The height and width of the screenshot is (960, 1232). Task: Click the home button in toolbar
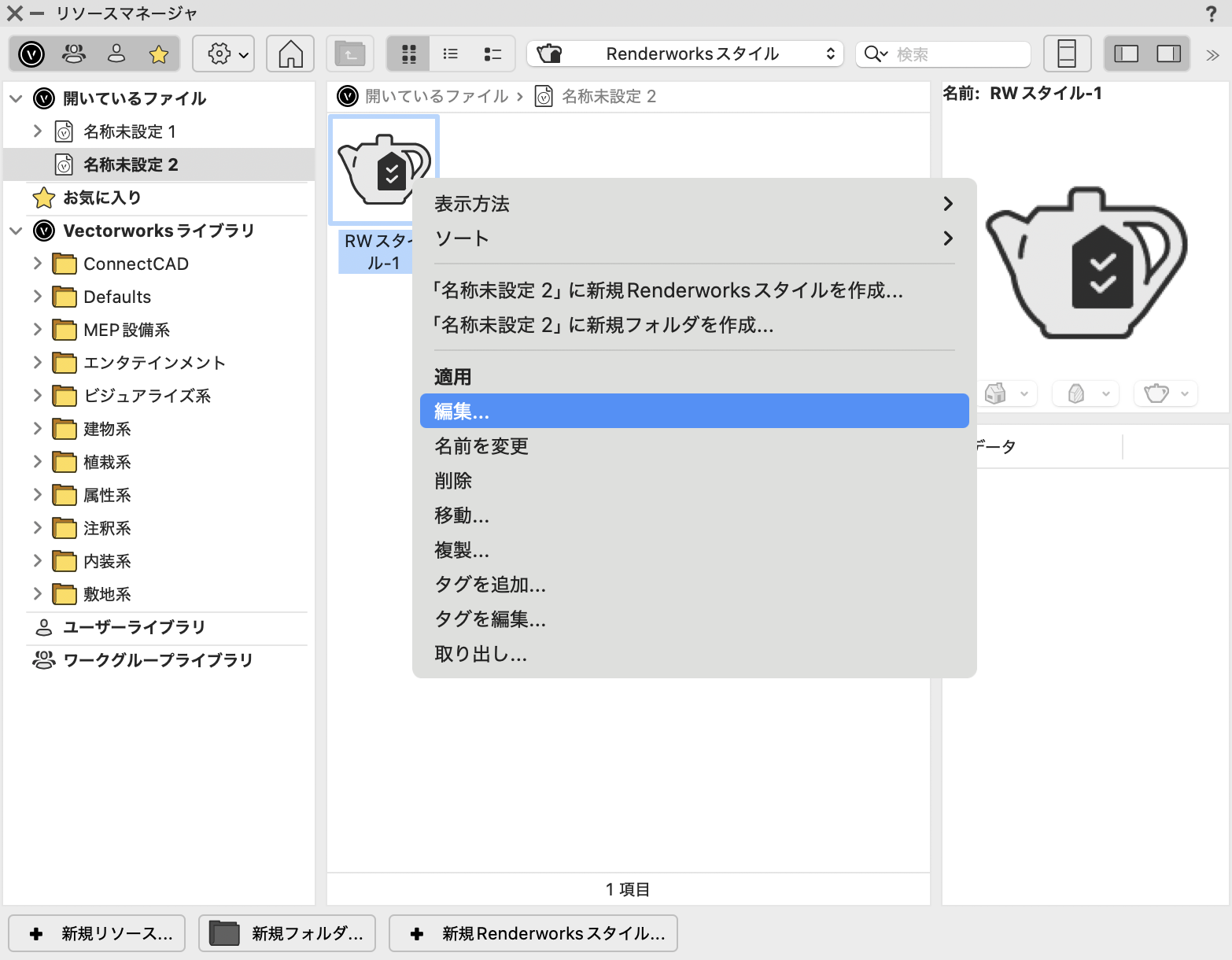290,54
